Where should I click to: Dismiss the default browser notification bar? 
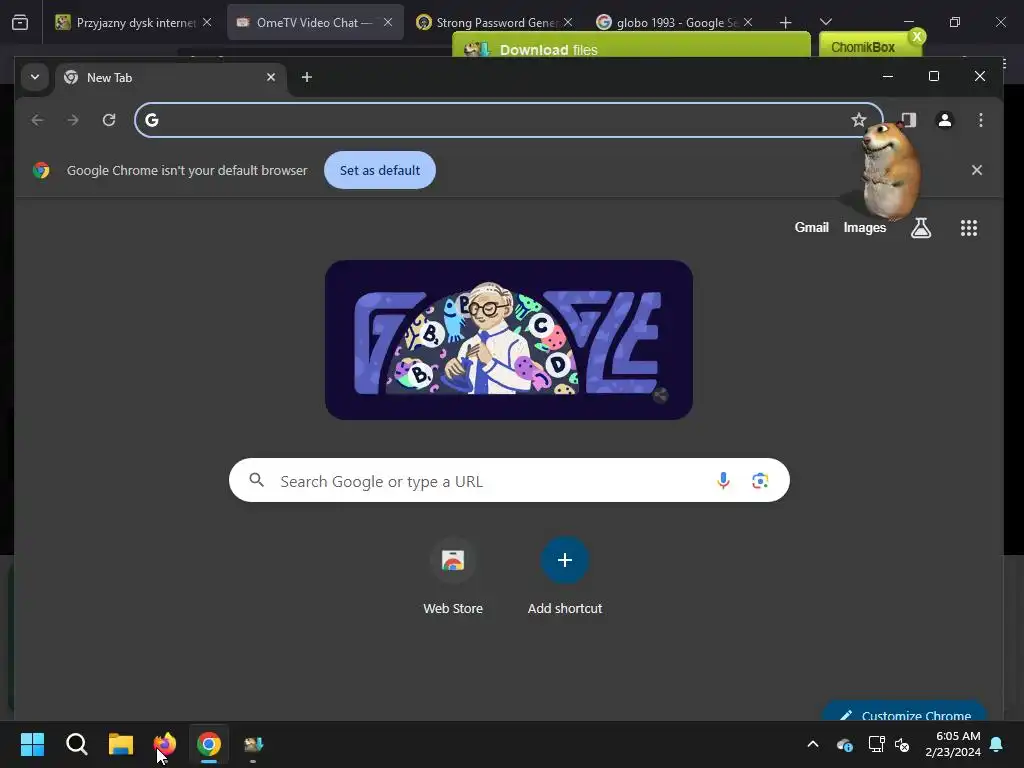tap(977, 170)
